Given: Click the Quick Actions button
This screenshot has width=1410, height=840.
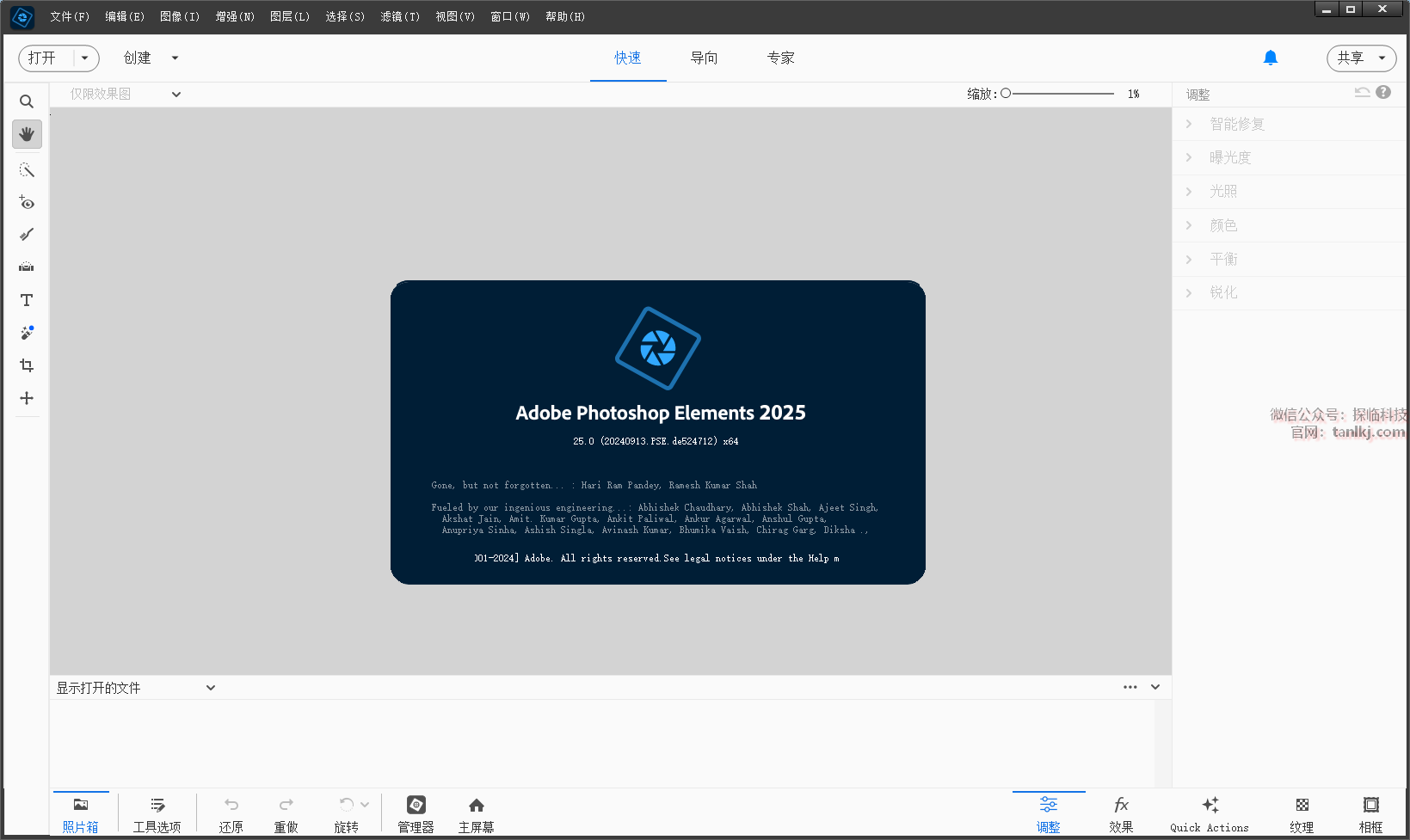Looking at the screenshot, I should pos(1209,813).
